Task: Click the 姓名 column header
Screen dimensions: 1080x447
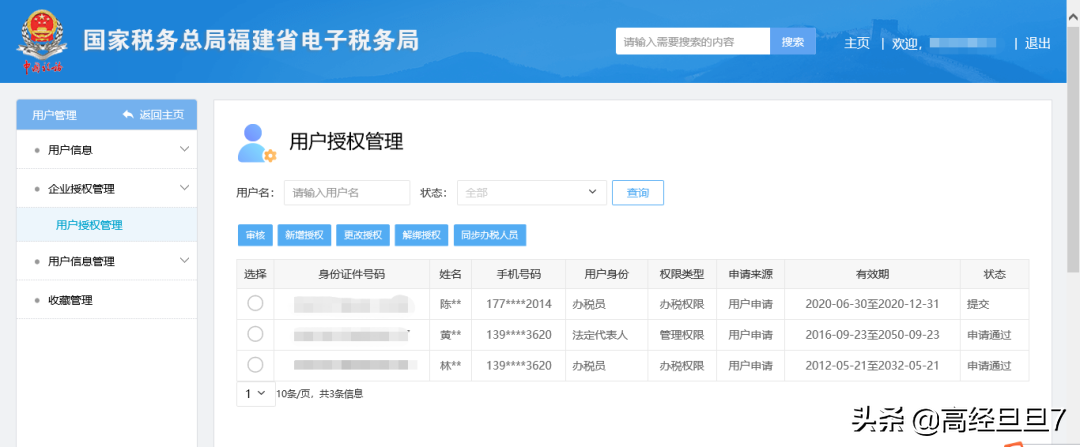Action: [x=450, y=274]
